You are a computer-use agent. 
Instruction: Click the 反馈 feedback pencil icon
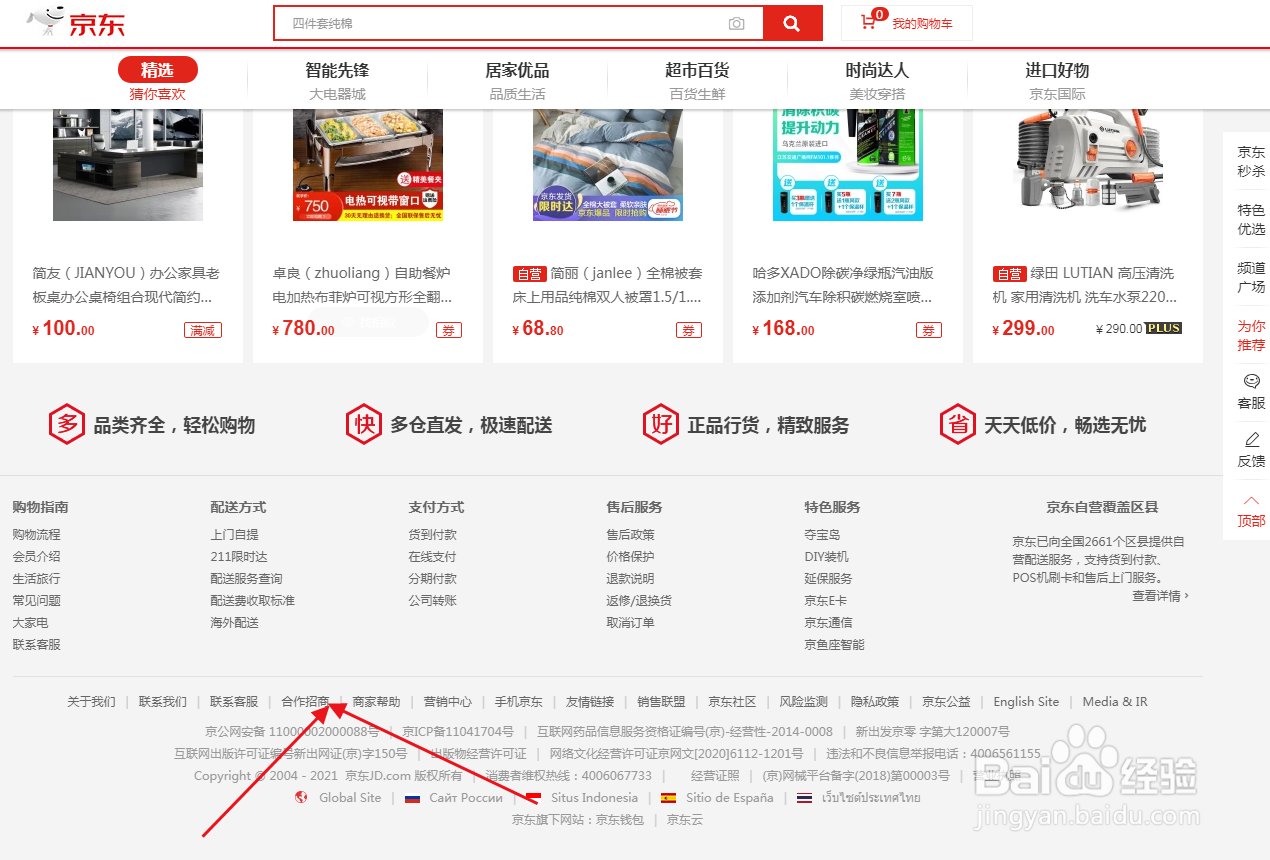pos(1250,450)
